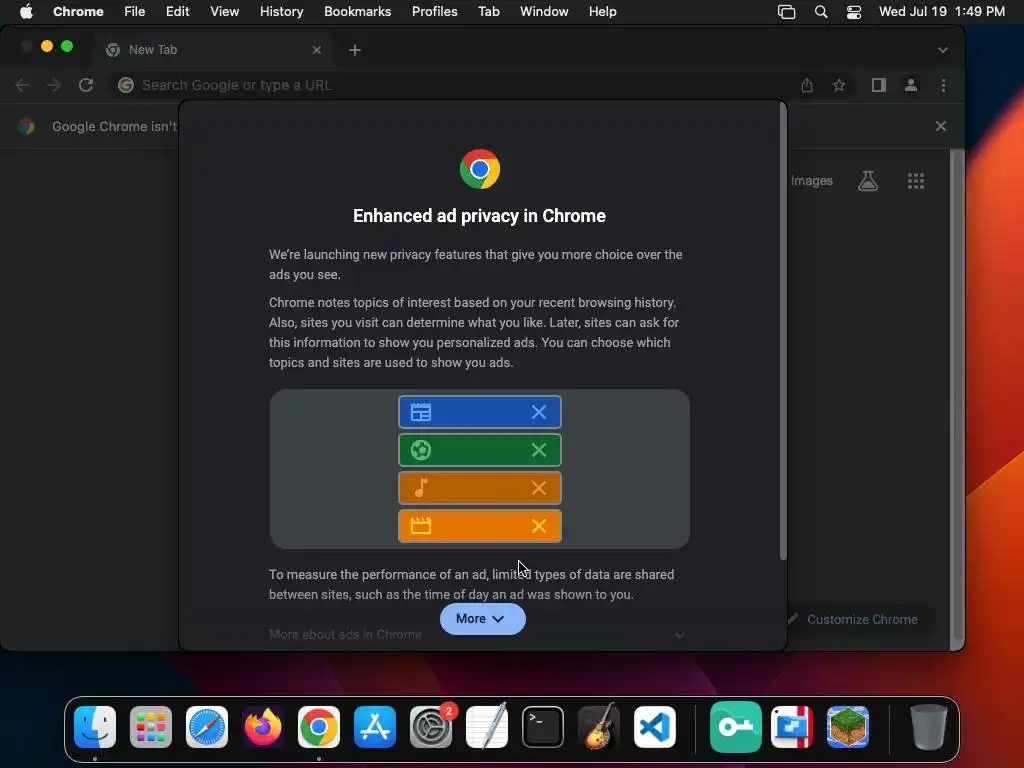This screenshot has width=1024, height=768.
Task: Go forward with the forward arrow
Action: 54,85
